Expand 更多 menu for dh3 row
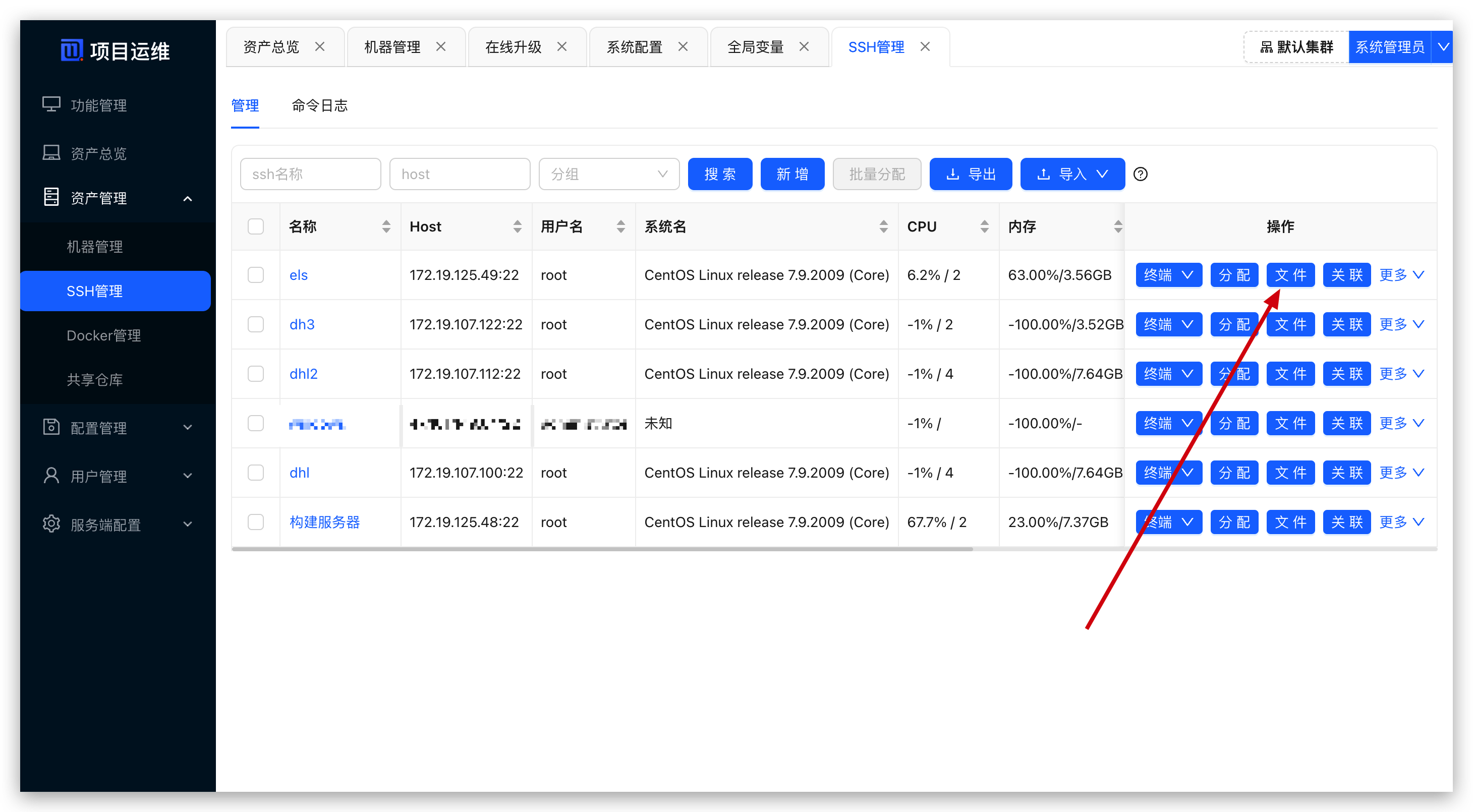This screenshot has width=1473, height=812. click(1401, 324)
